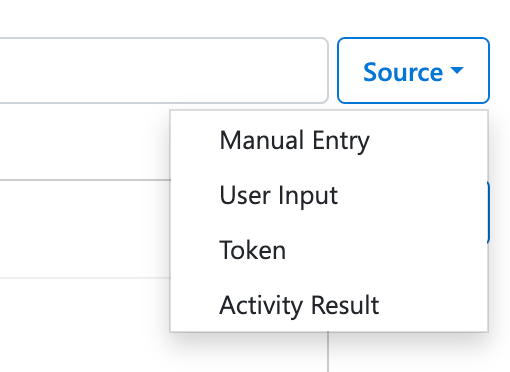Click the Manual Entry item atop the list
Viewport: 510px width, 372px height.
[329, 140]
